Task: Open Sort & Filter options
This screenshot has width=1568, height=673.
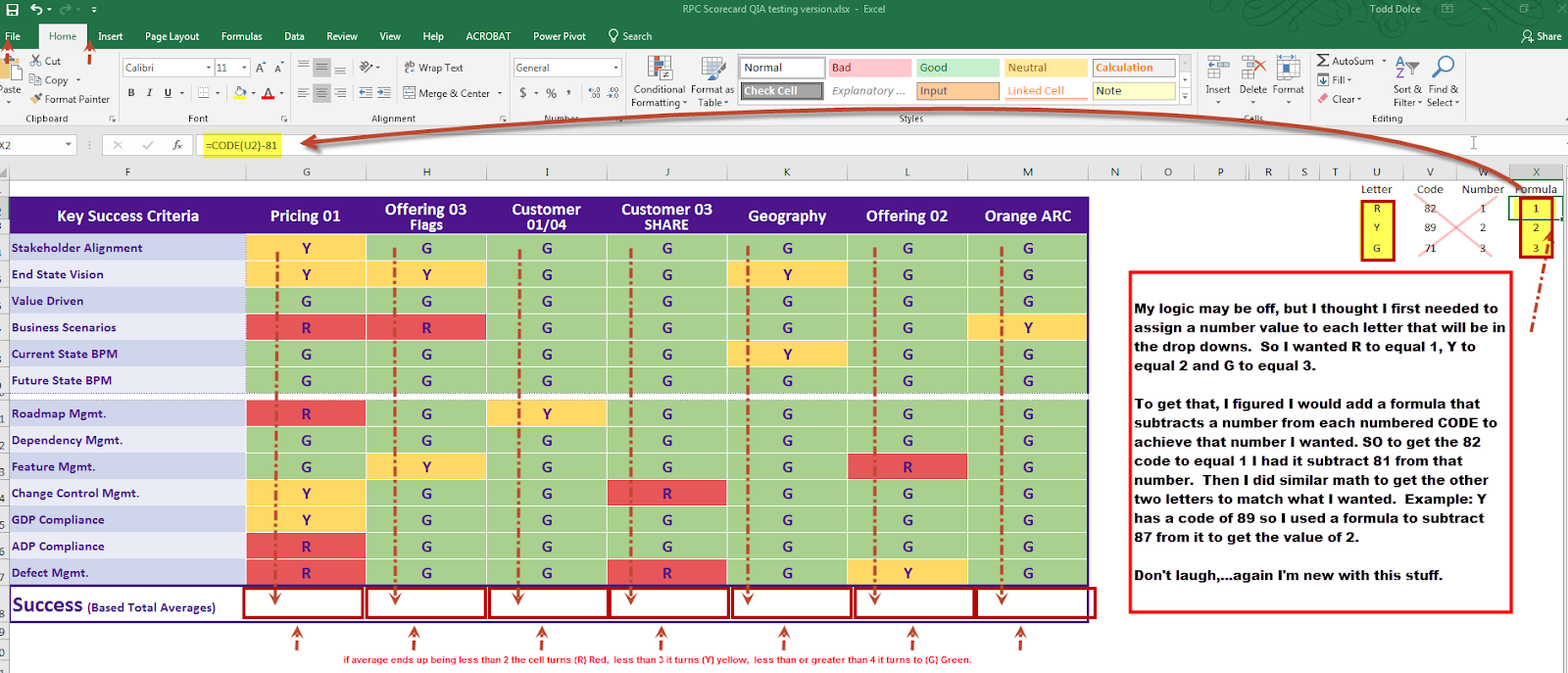Action: pos(1406,81)
